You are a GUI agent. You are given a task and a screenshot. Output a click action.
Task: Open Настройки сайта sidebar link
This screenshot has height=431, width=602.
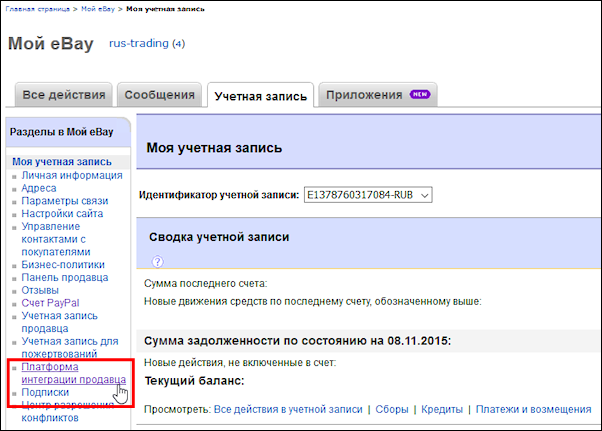pyautogui.click(x=62, y=214)
